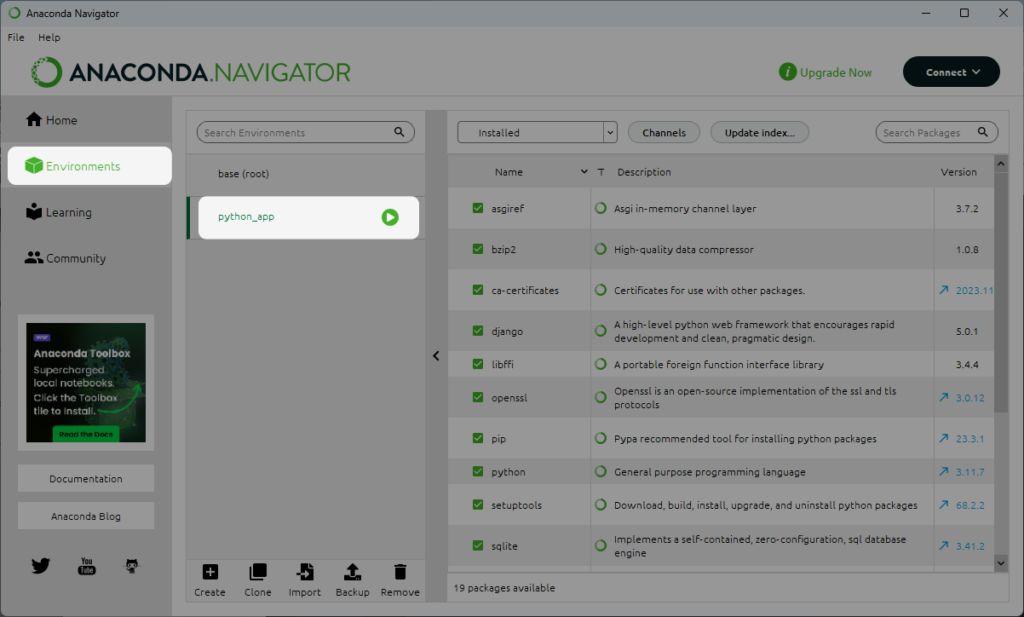Toggle the django package checkbox
The width and height of the screenshot is (1024, 617).
tap(478, 330)
